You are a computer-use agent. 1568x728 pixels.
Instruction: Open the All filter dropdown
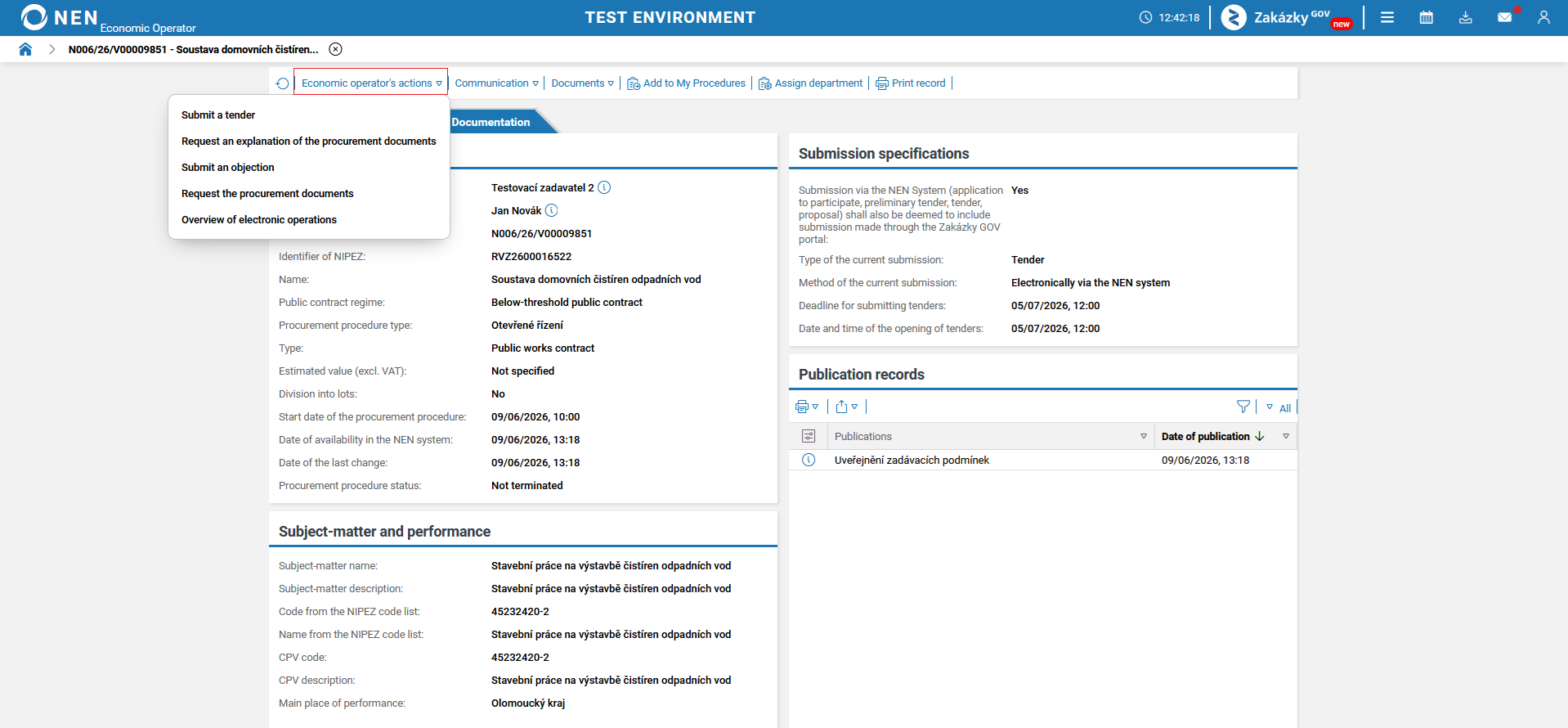tap(1279, 407)
